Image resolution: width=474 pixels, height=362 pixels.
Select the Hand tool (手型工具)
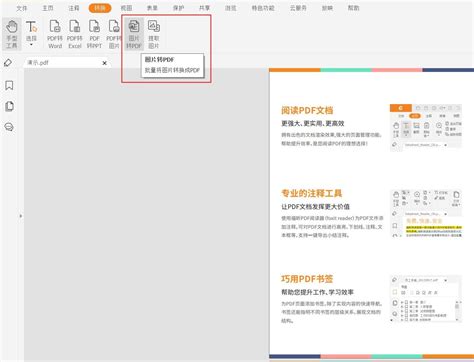12,34
